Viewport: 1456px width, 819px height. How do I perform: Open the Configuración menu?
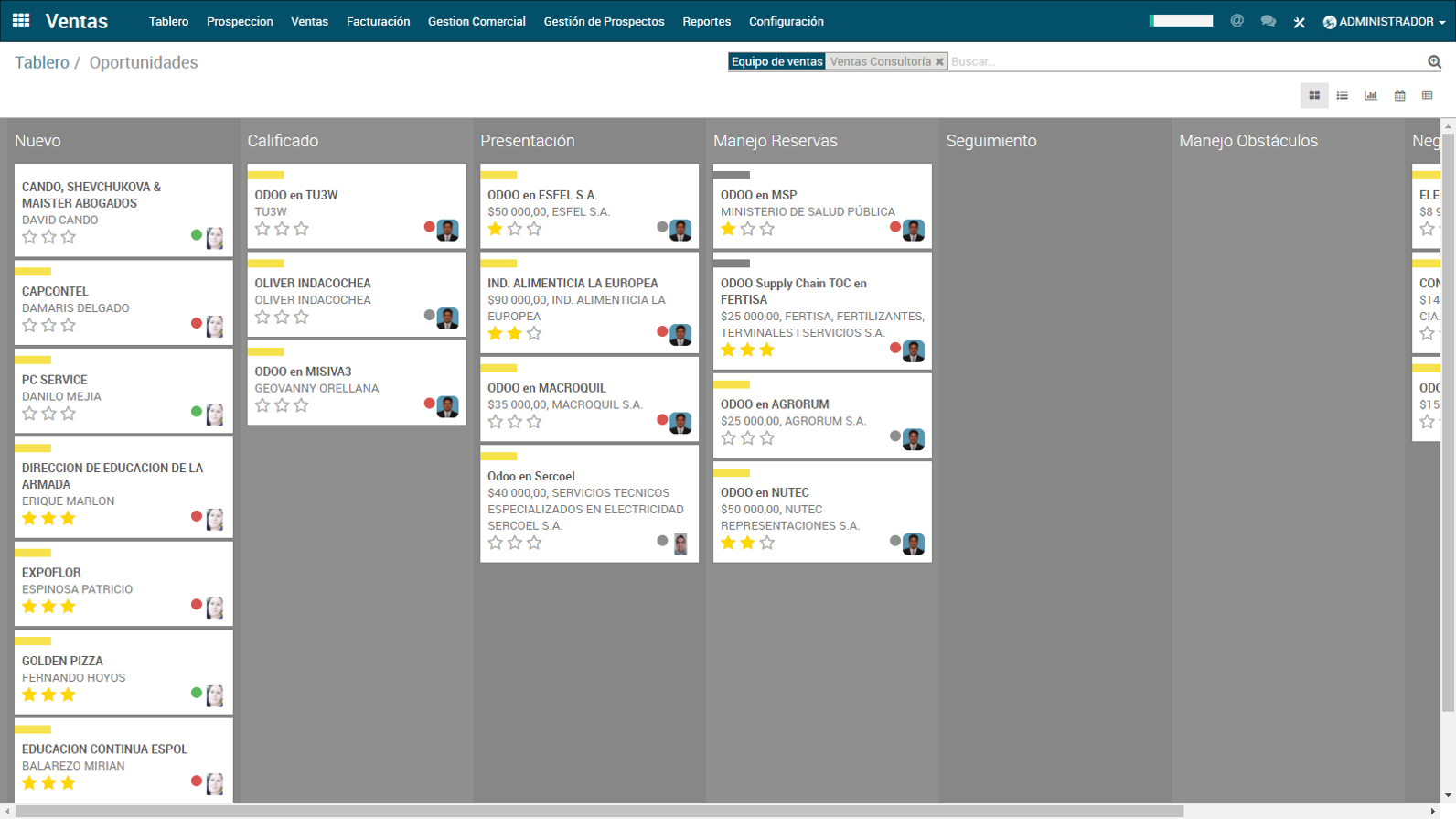787,21
